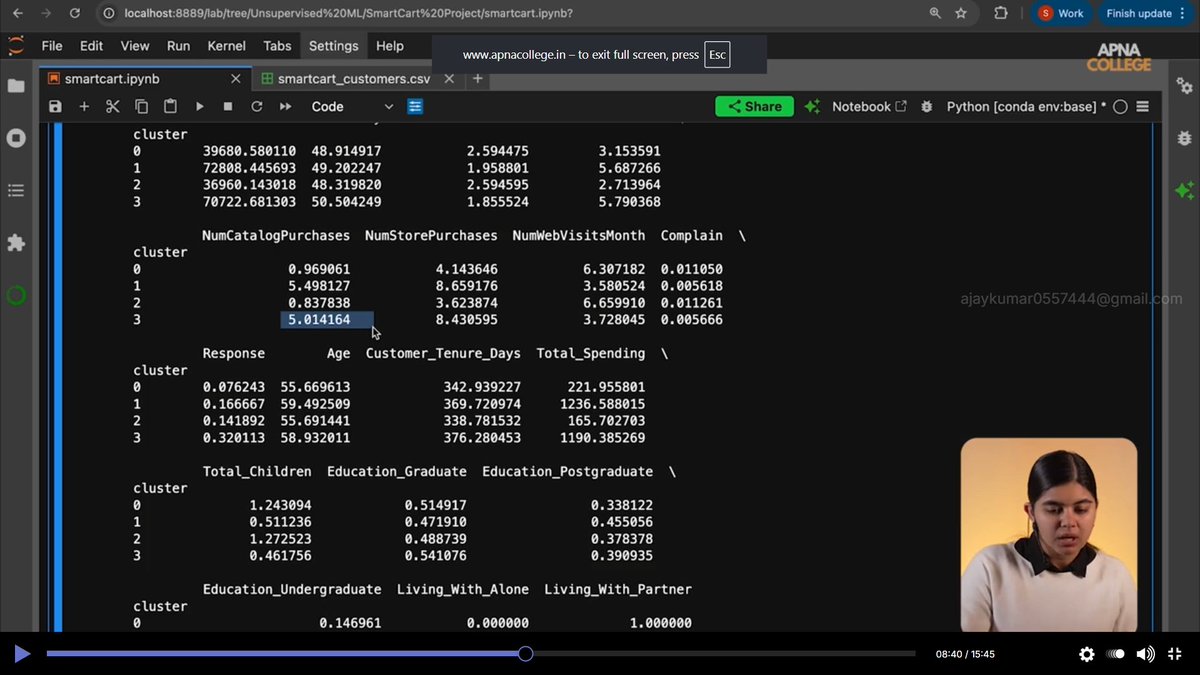Seek using the video progress bar
1200x675 pixels.
pyautogui.click(x=480, y=654)
